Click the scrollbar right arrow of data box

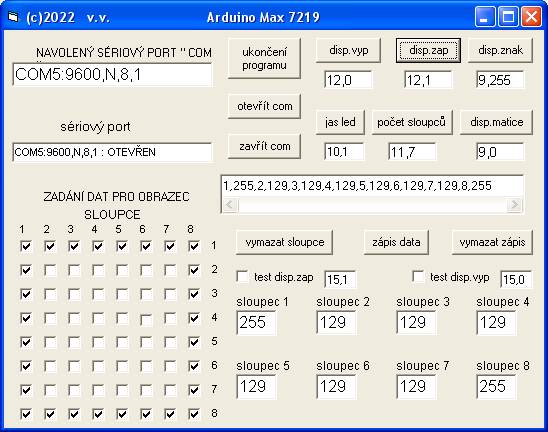click(x=514, y=205)
